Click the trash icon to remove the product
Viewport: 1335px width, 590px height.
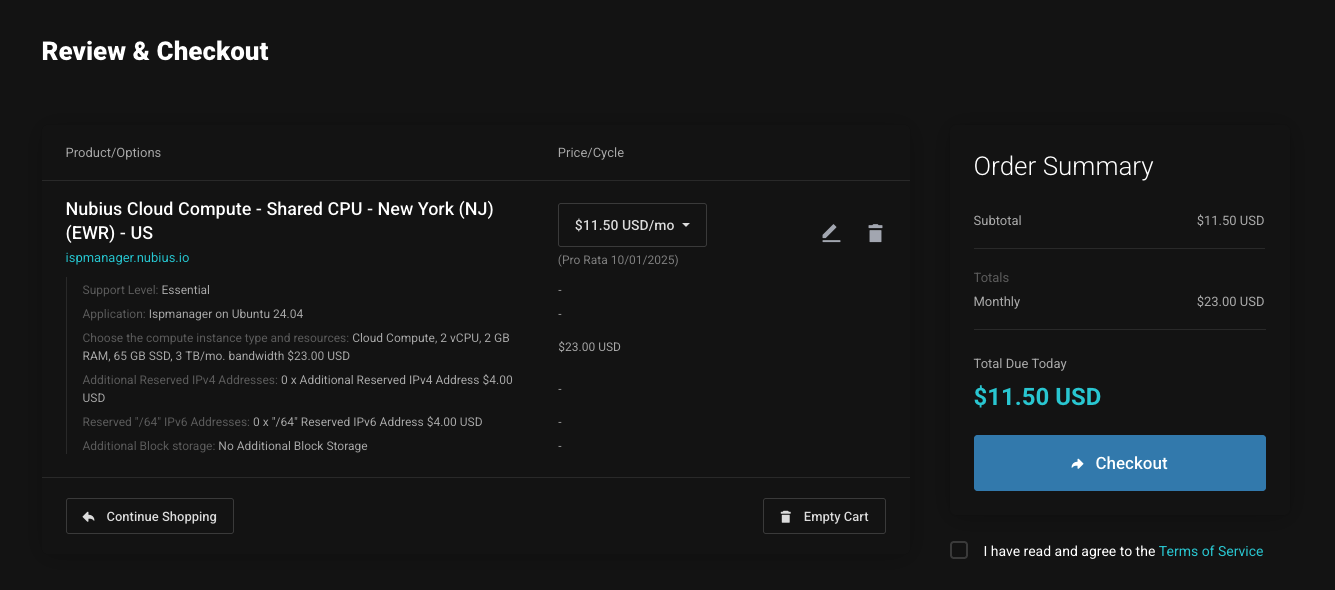click(875, 234)
